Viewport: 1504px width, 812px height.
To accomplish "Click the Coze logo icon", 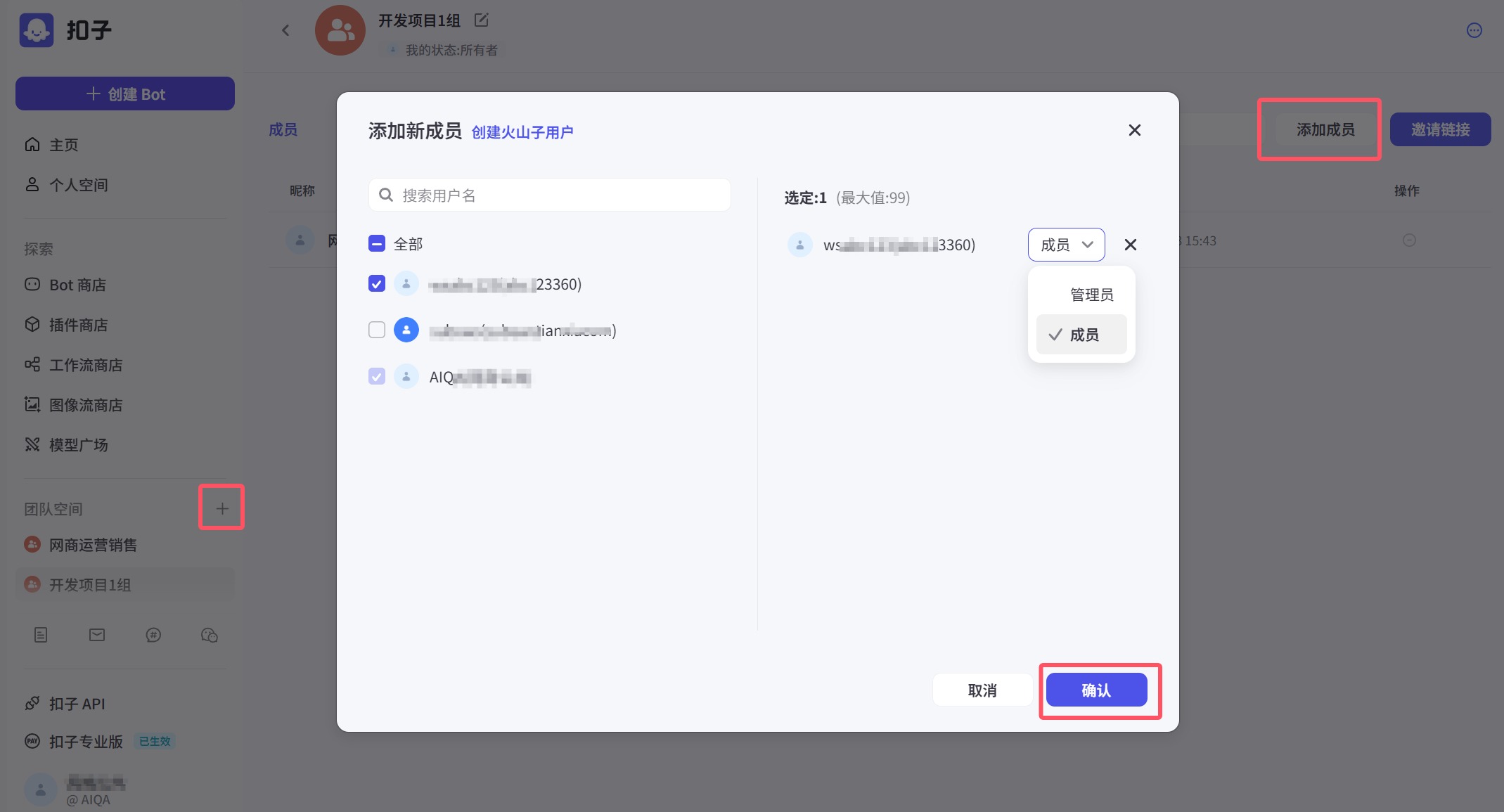I will tap(37, 30).
